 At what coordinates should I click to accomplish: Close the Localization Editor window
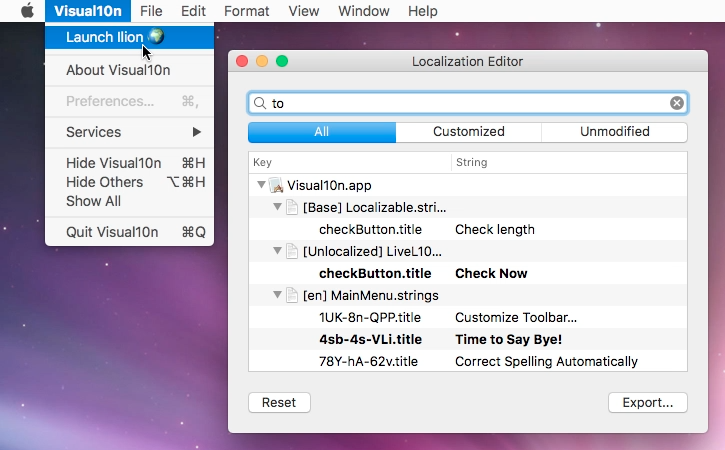242,61
